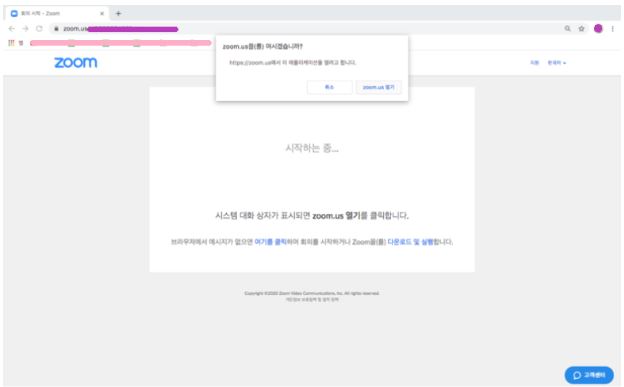Click the privacy policy footer link
Image resolution: width=624 pixels, height=387 pixels.
click(312, 299)
